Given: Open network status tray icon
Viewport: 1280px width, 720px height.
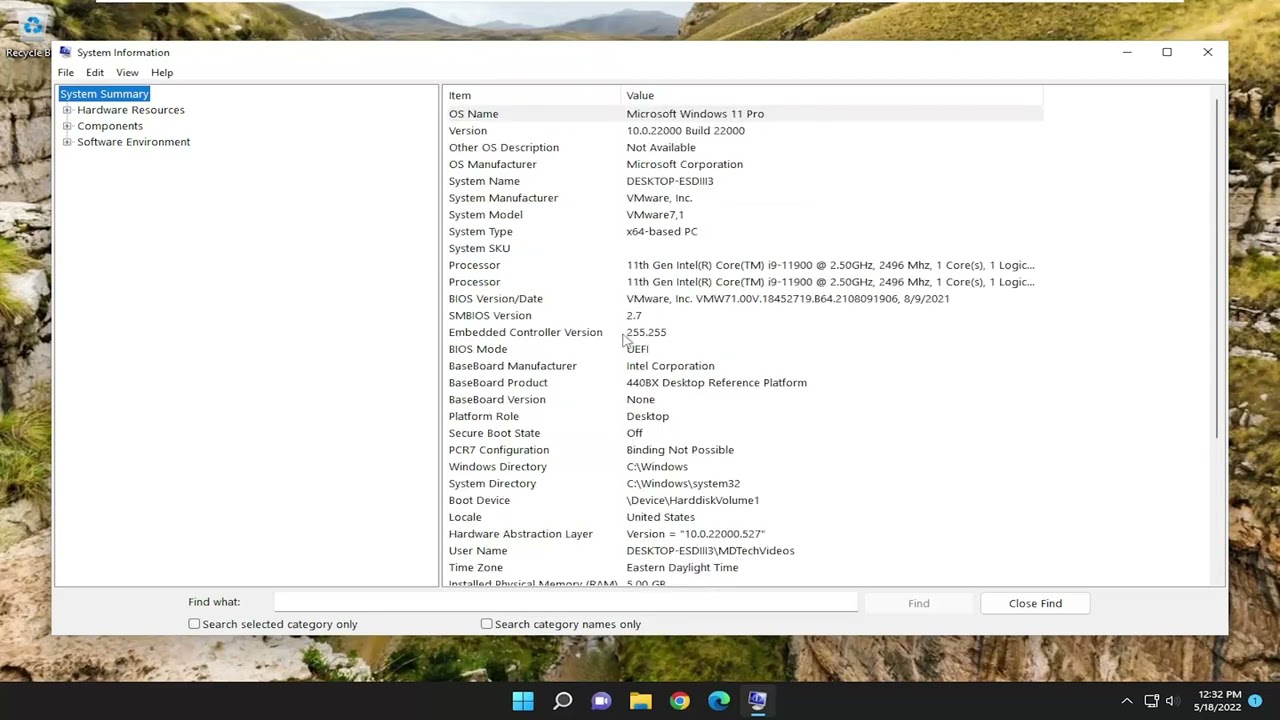Looking at the screenshot, I should 1151,701.
